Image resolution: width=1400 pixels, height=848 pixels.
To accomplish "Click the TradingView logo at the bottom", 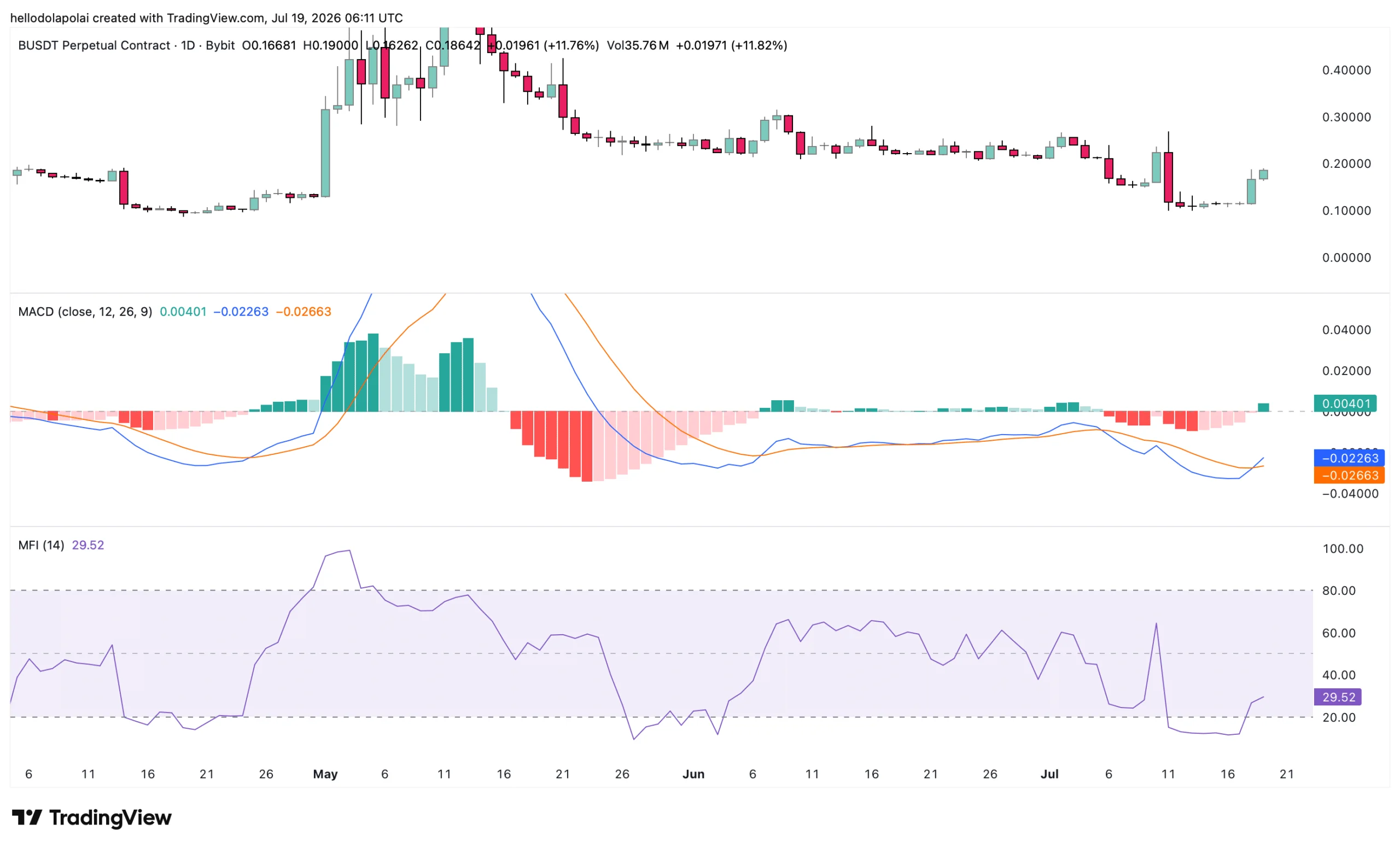I will pos(91,817).
